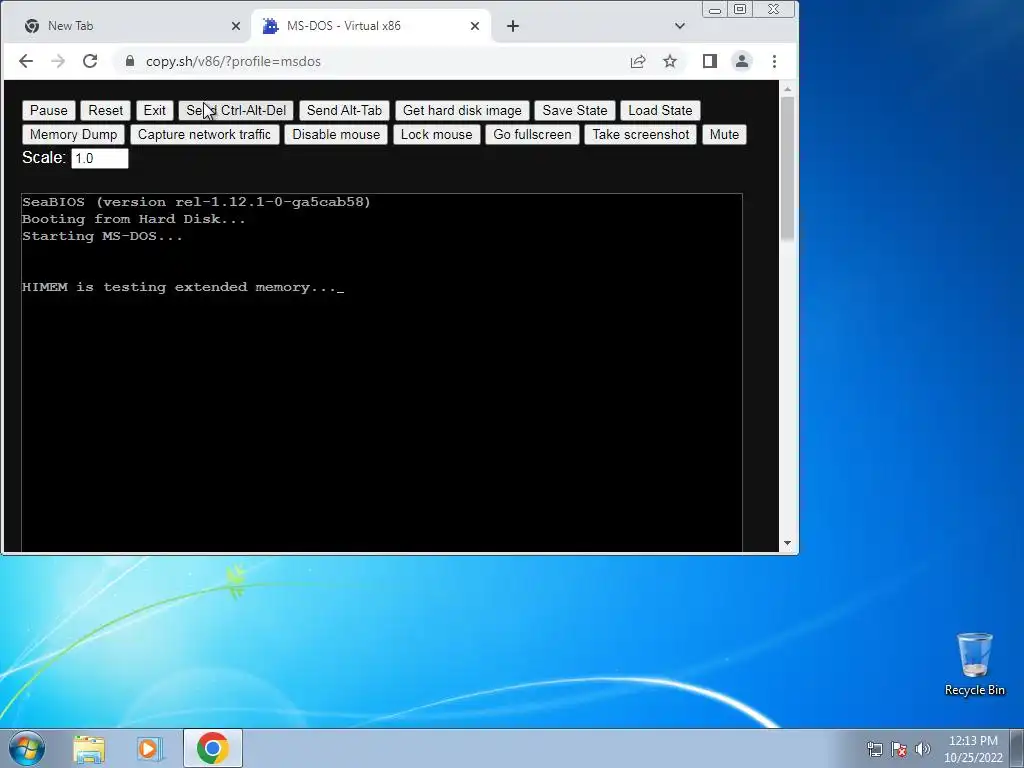
Task: Select the MS-DOS - Virtual x86 tab
Action: pyautogui.click(x=370, y=26)
